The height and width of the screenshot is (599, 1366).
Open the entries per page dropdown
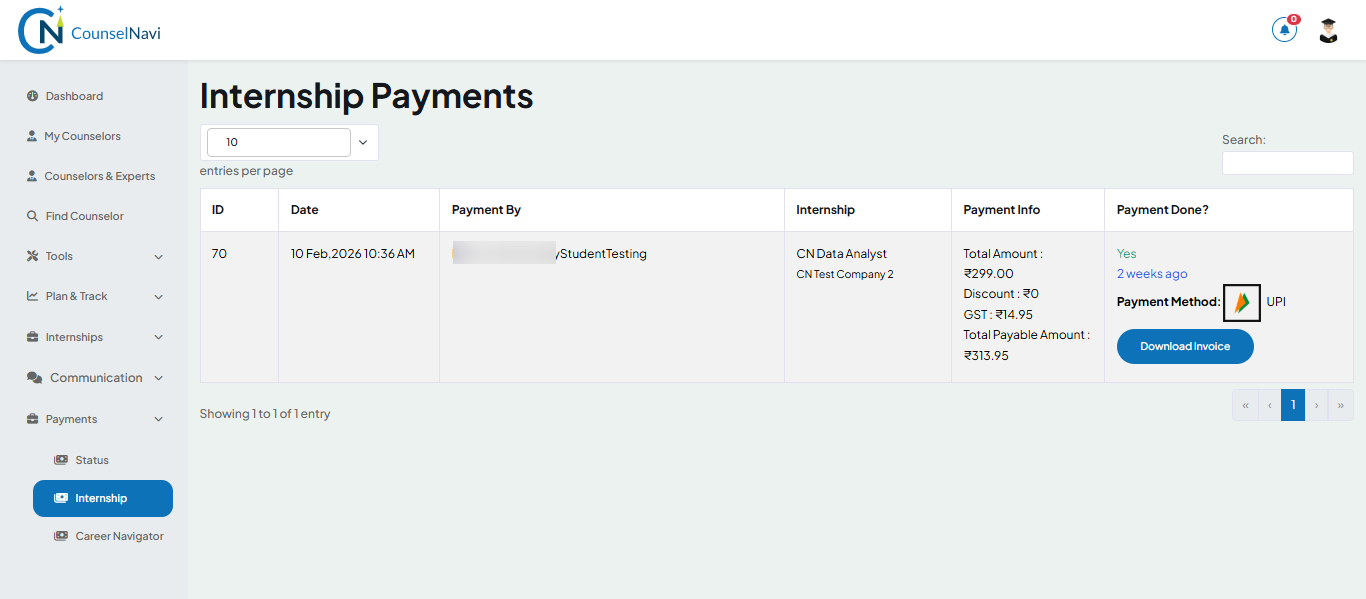click(x=289, y=142)
